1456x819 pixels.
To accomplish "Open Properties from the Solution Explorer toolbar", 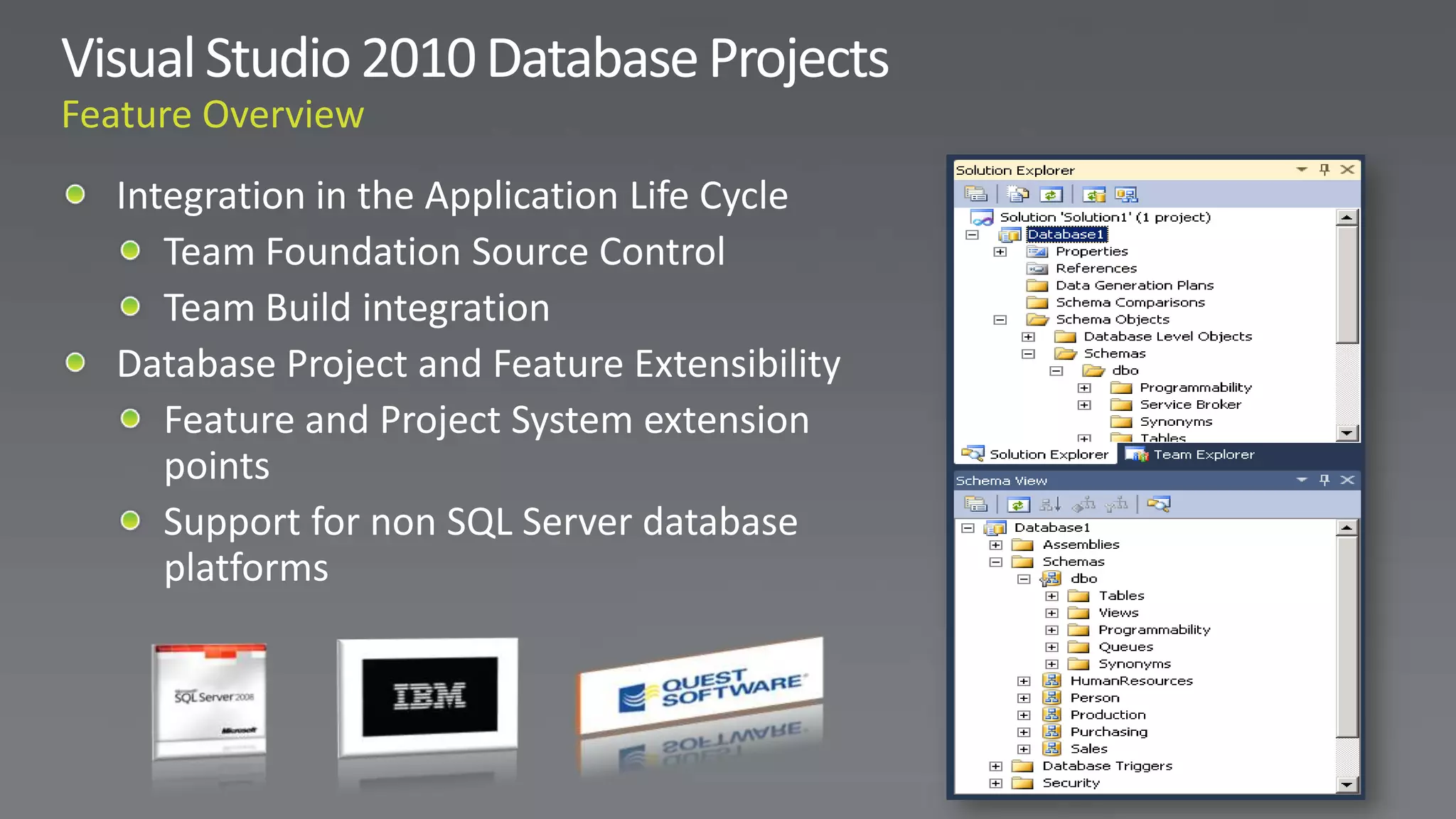I will coord(975,193).
